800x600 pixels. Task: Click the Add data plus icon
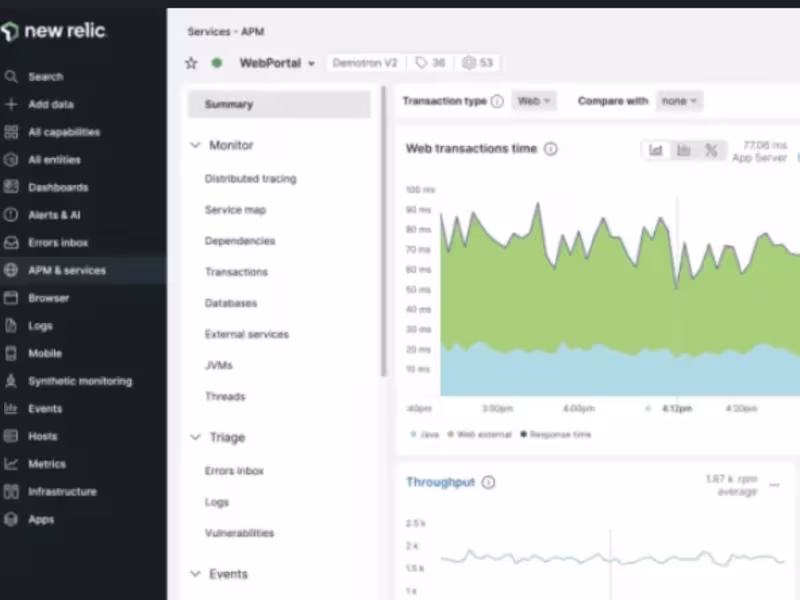point(11,104)
